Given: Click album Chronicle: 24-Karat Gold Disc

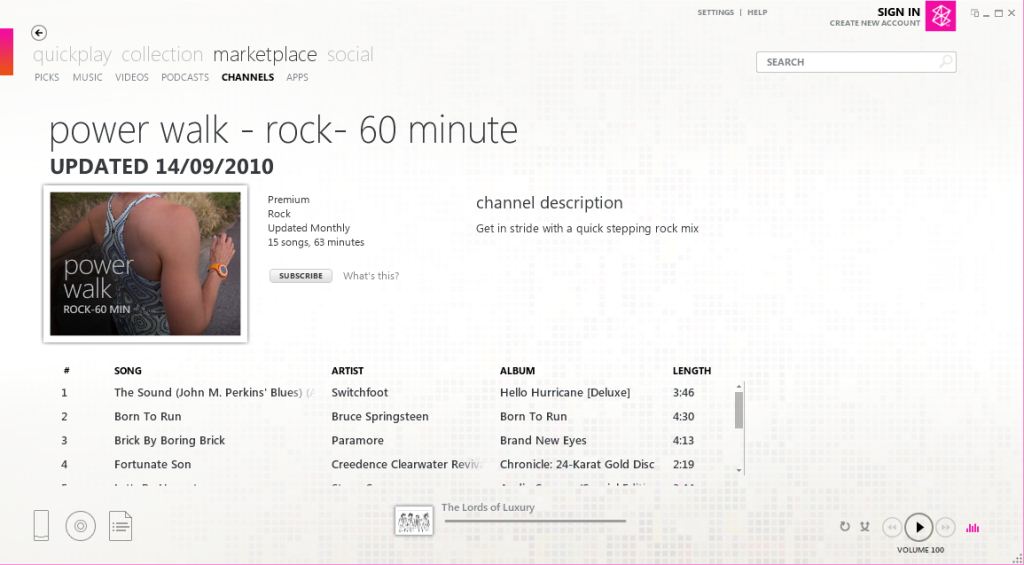Looking at the screenshot, I should pos(577,464).
